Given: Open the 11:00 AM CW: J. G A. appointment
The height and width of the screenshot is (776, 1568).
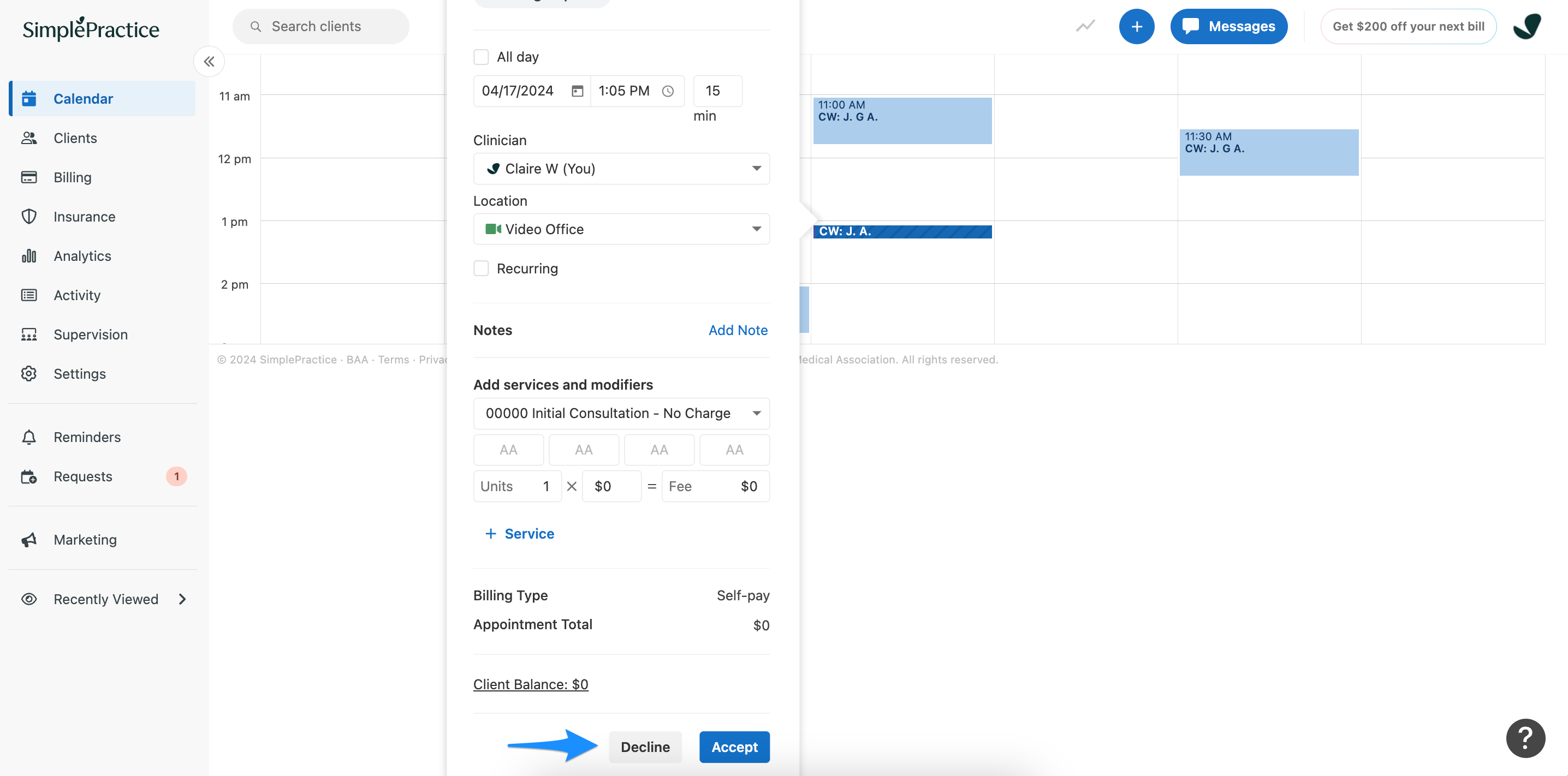Looking at the screenshot, I should tap(902, 121).
